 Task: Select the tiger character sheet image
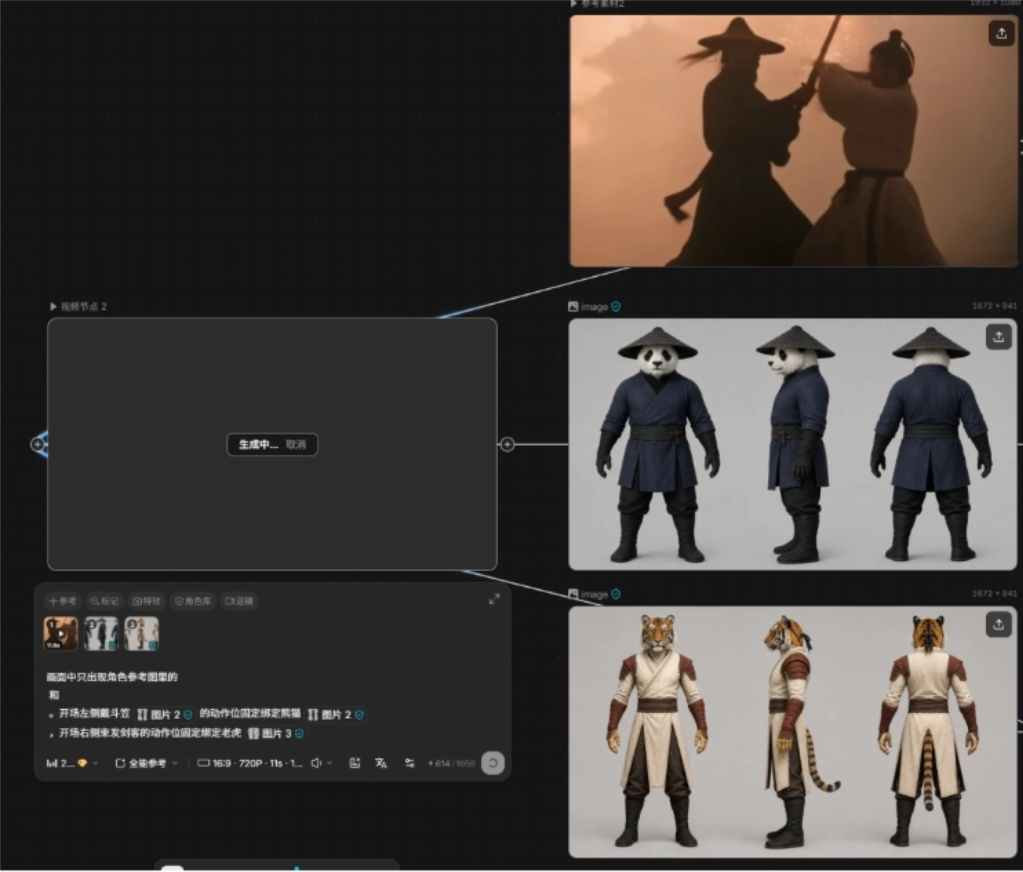[x=792, y=732]
